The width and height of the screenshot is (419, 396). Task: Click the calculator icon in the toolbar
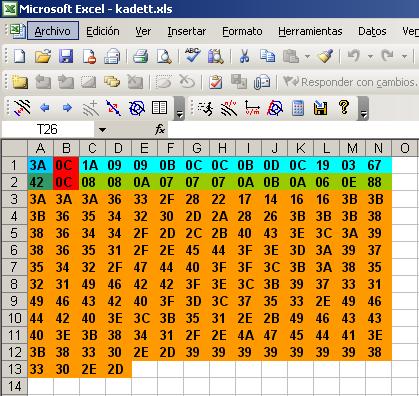point(298,108)
